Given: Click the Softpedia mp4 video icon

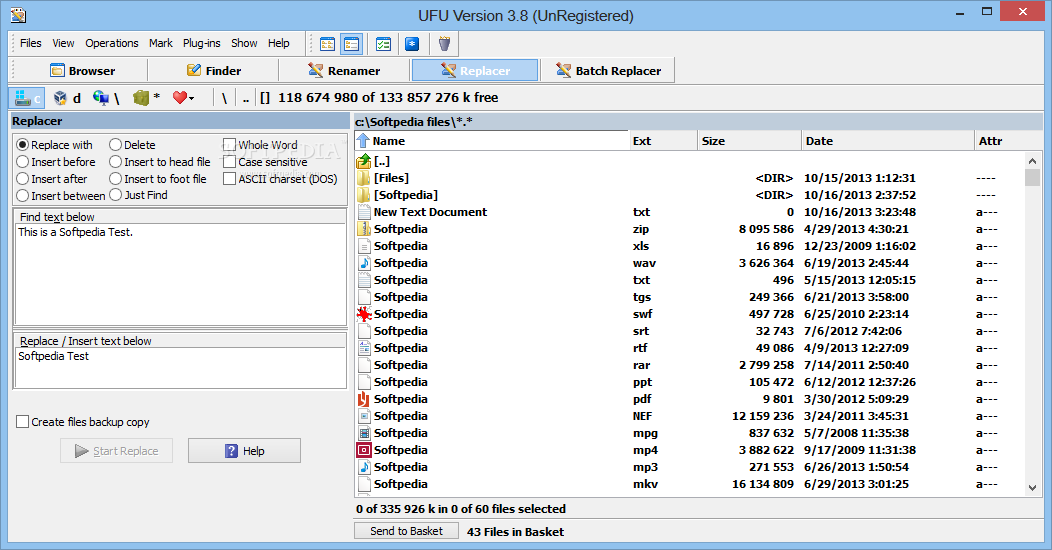Looking at the screenshot, I should [364, 450].
